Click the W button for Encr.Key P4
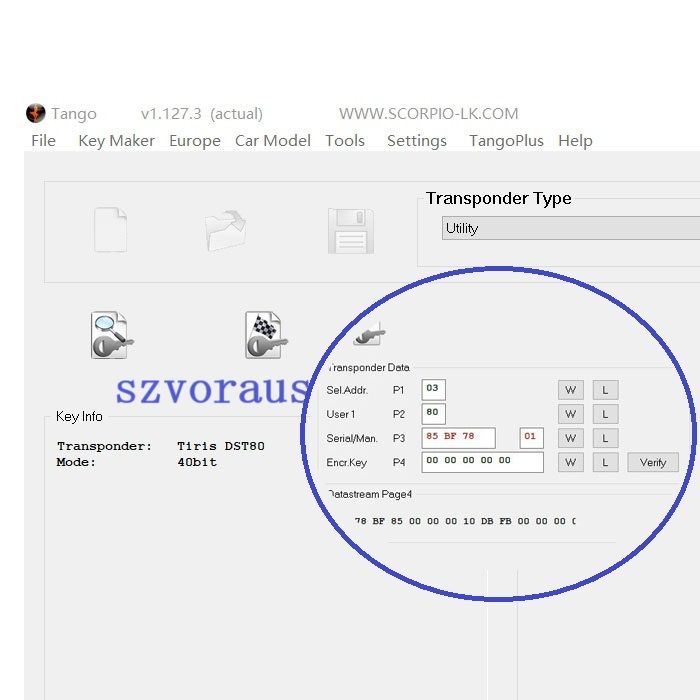This screenshot has width=700, height=700. click(x=570, y=462)
